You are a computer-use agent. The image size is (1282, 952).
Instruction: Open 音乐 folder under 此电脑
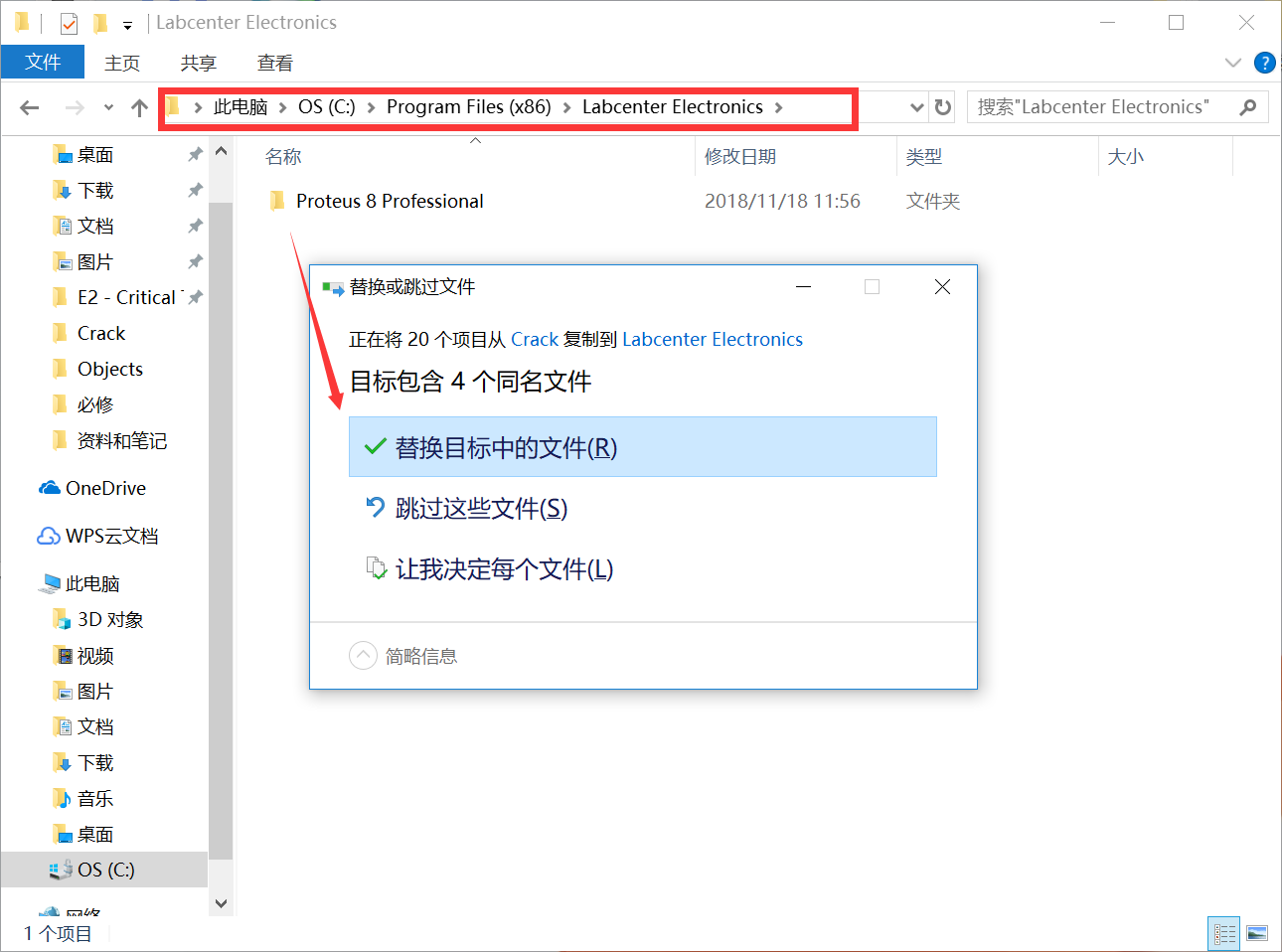95,798
